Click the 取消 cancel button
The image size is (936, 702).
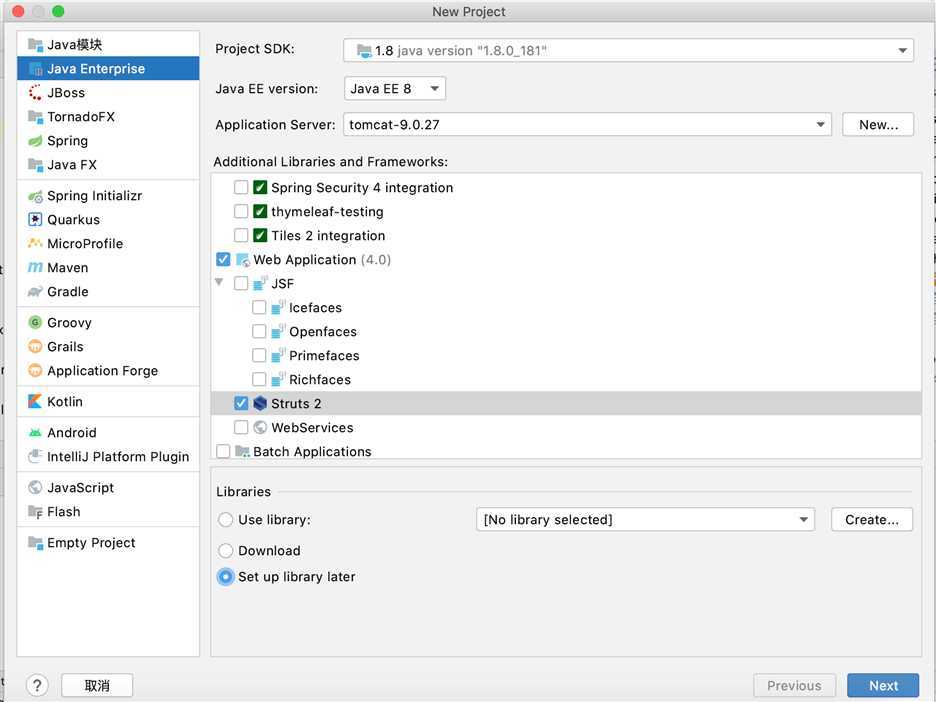pyautogui.click(x=97, y=685)
